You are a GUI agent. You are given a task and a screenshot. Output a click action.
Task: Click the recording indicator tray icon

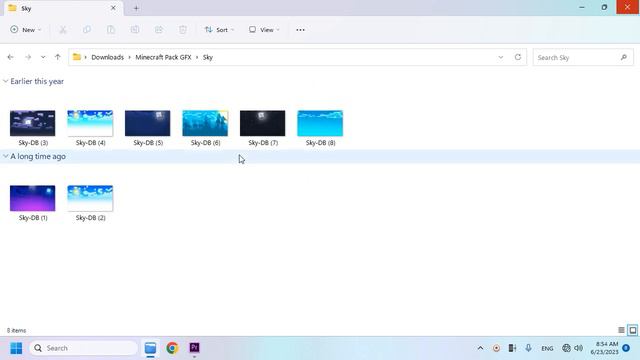click(496, 348)
